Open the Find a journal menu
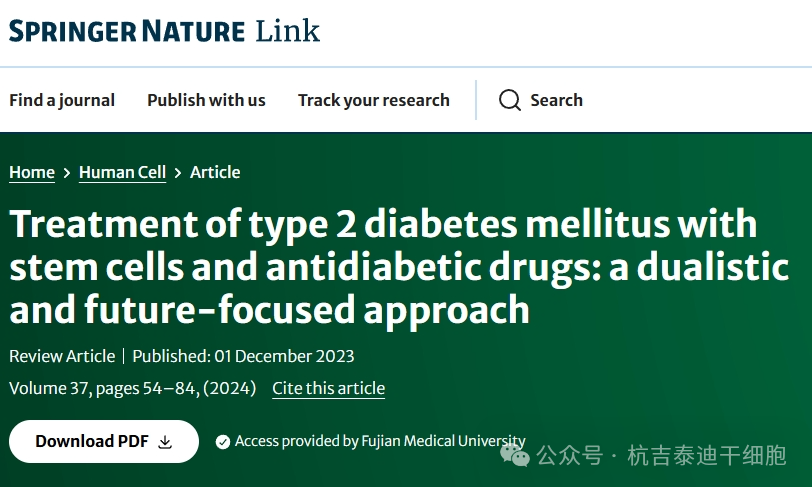812x487 pixels. pos(62,100)
